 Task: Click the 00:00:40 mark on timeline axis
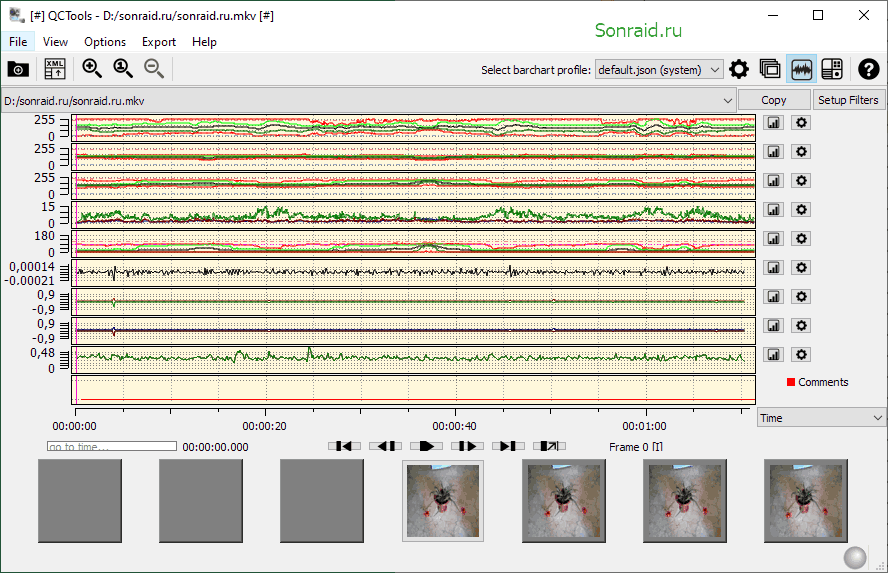[455, 426]
